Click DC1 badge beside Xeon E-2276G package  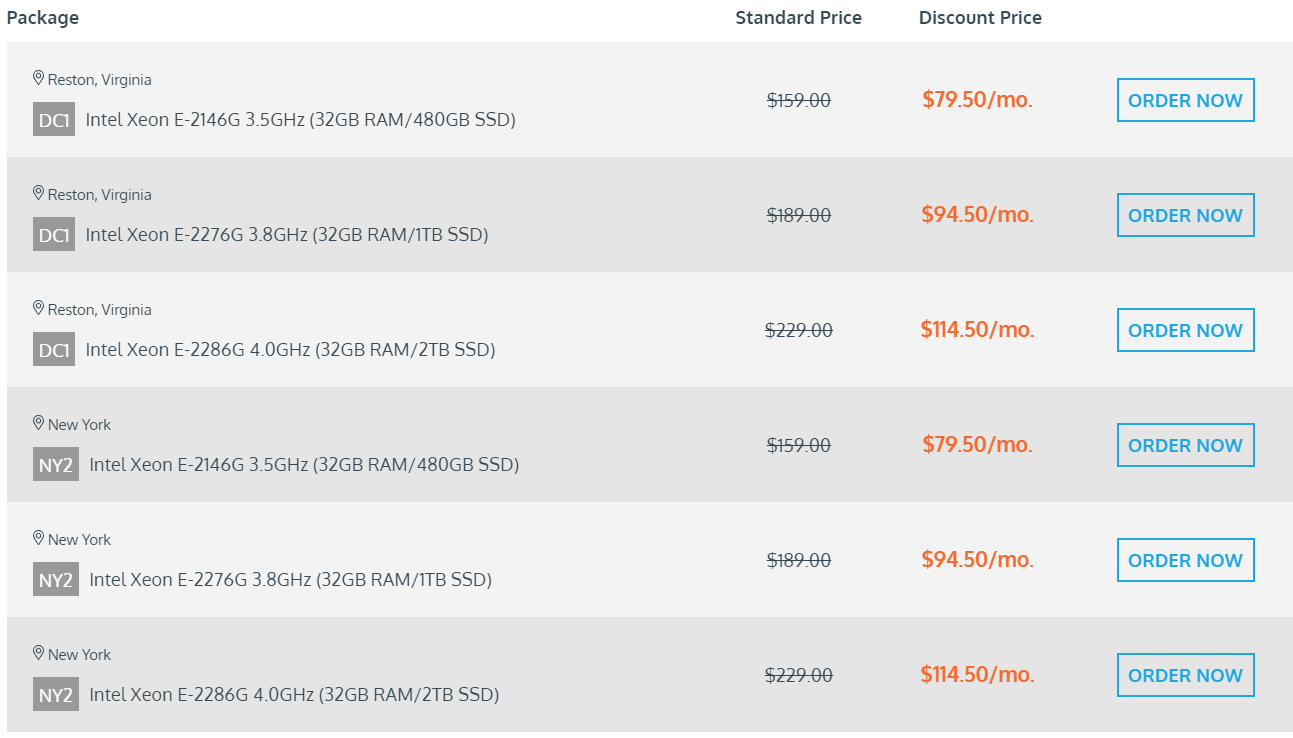click(x=54, y=235)
